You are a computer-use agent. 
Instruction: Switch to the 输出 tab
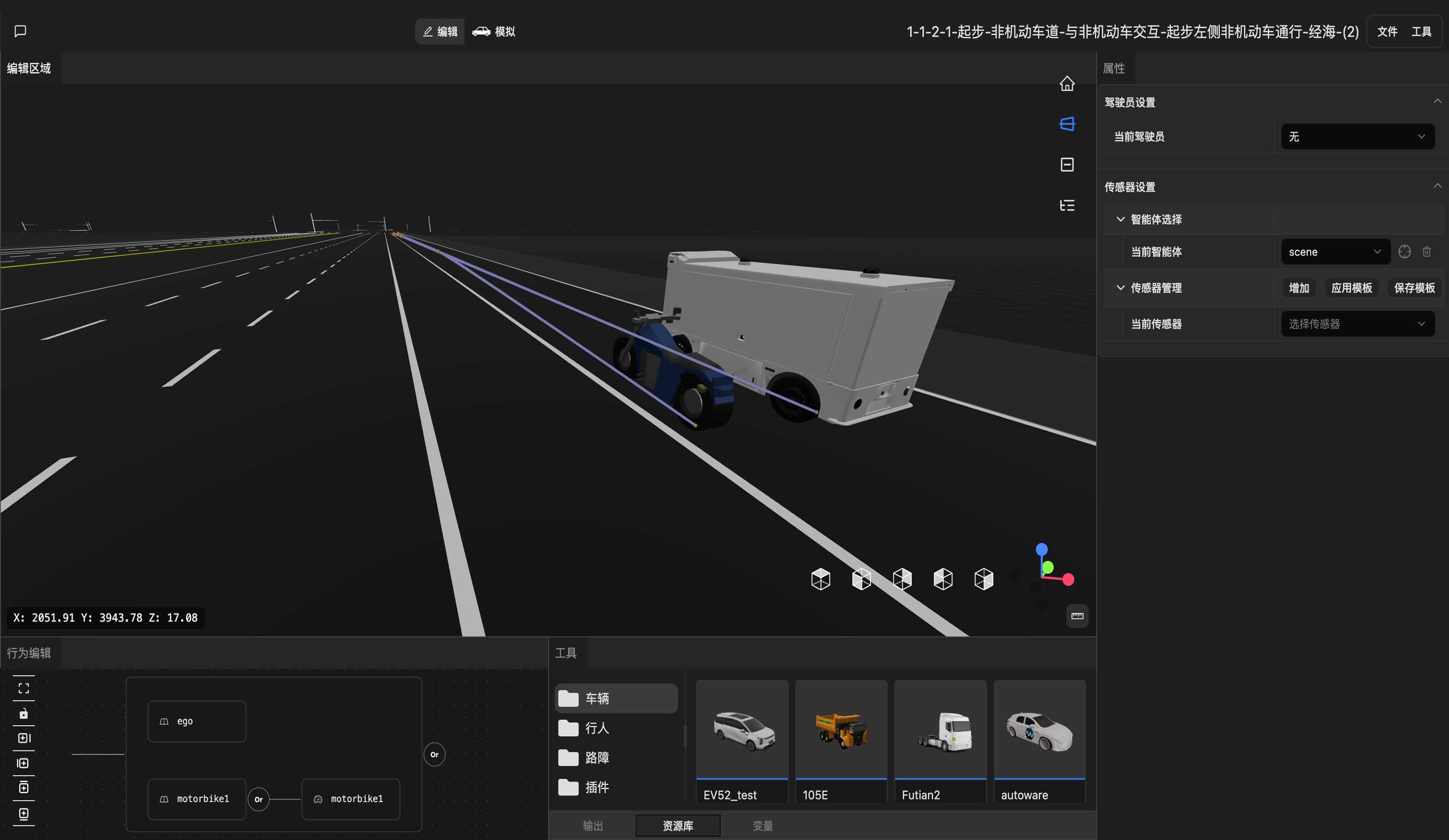pos(593,826)
